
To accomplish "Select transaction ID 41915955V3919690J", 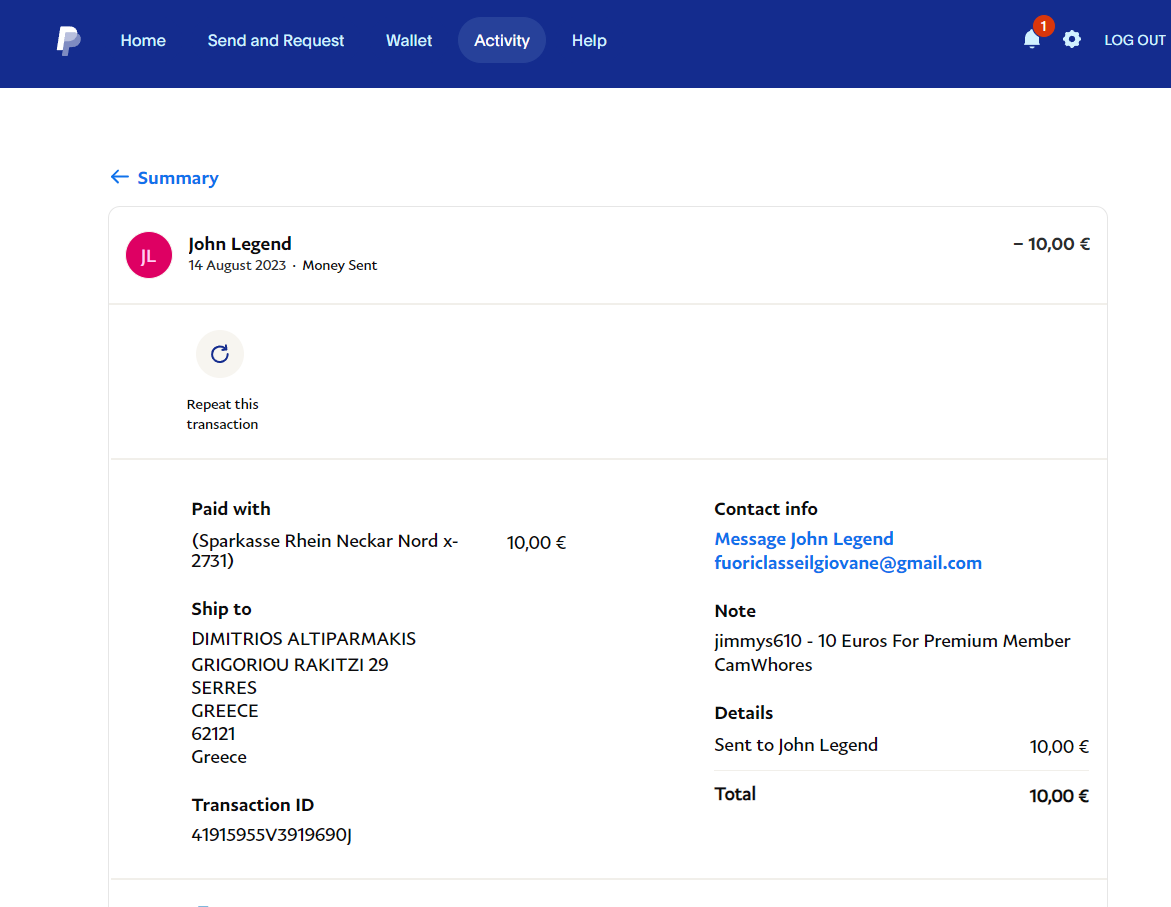I will [x=271, y=835].
